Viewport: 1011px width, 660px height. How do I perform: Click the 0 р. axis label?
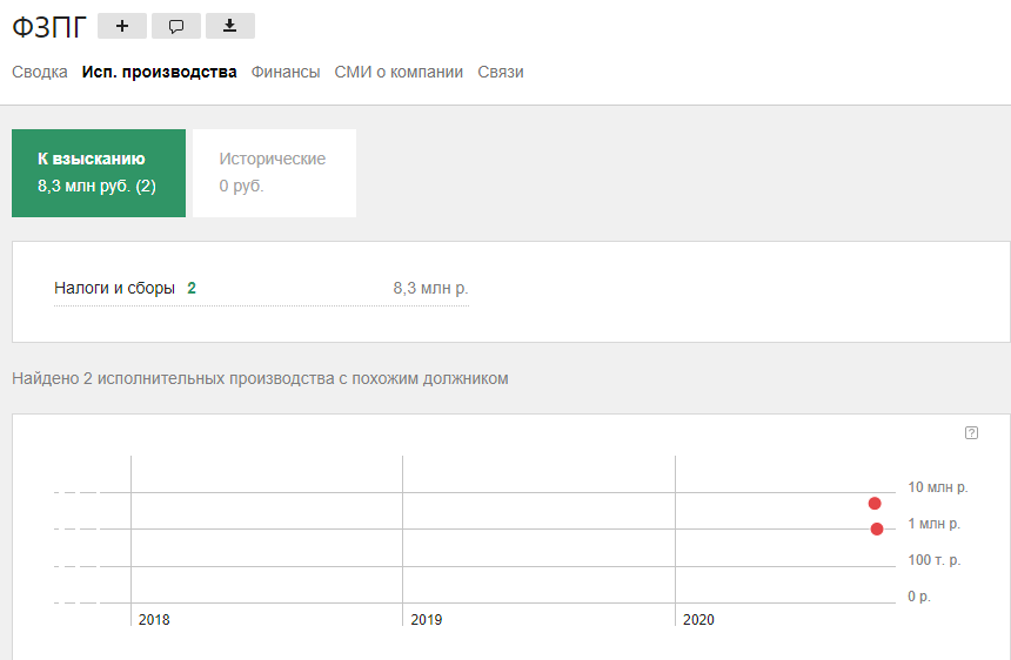coord(919,596)
